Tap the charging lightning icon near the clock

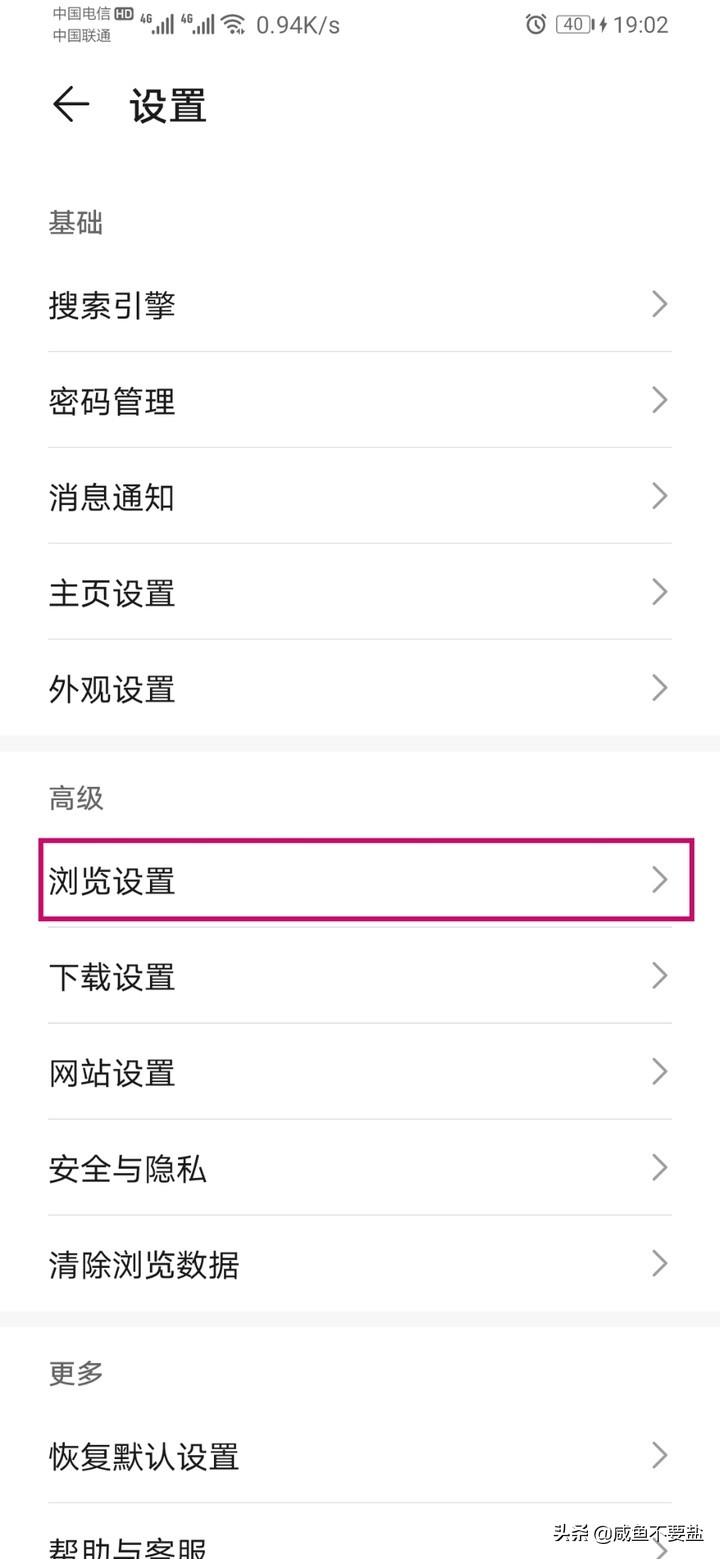click(x=603, y=24)
